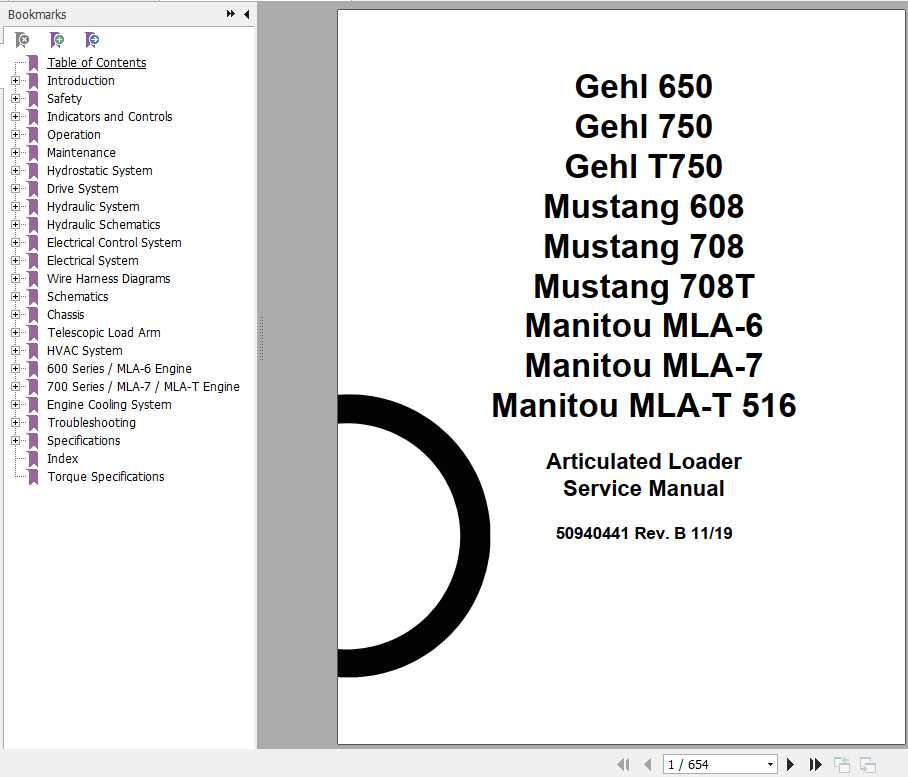Click the delete bookmark icon
The height and width of the screenshot is (777, 908).
(22, 40)
